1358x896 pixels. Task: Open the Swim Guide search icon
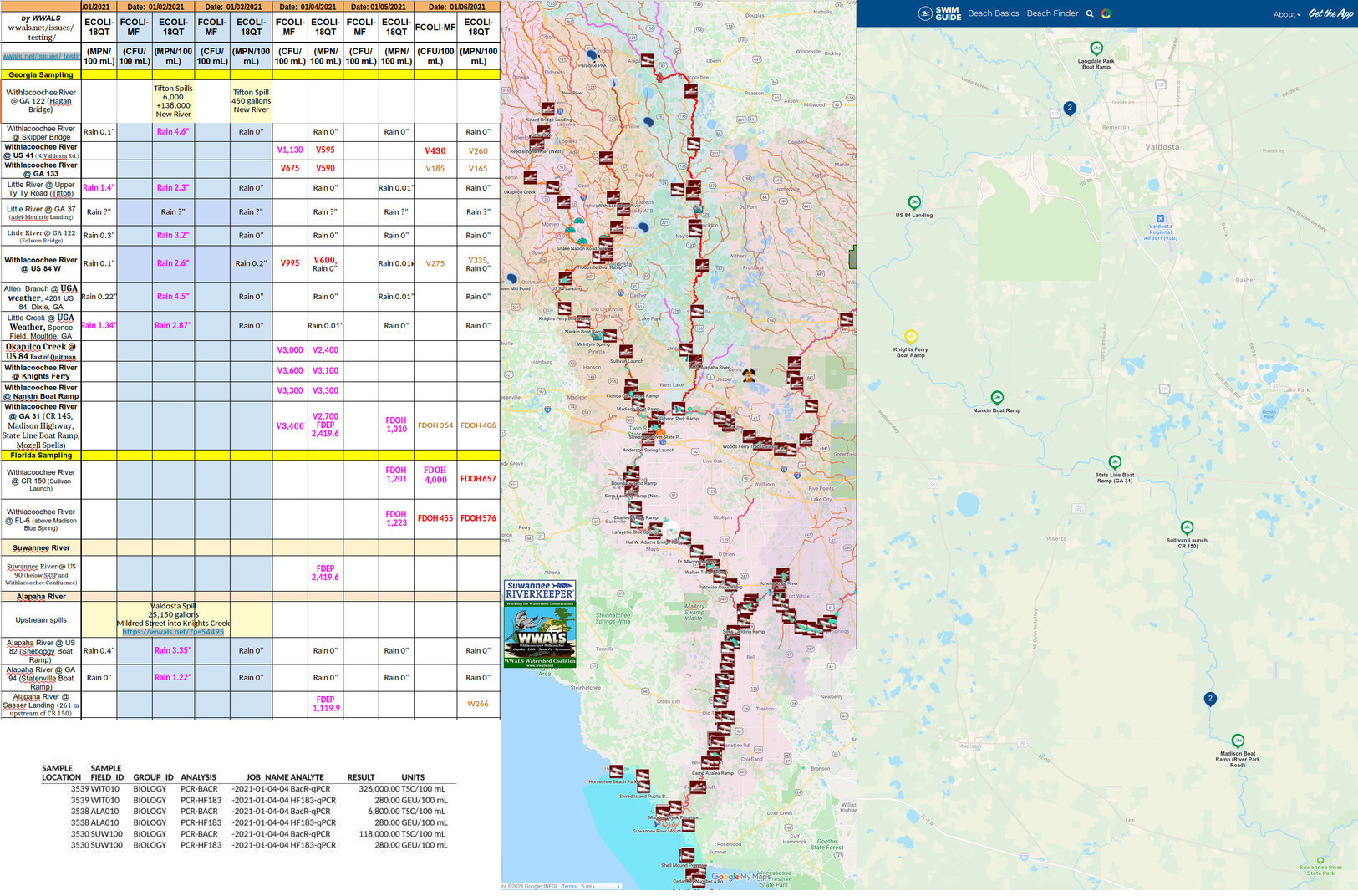(x=1090, y=13)
